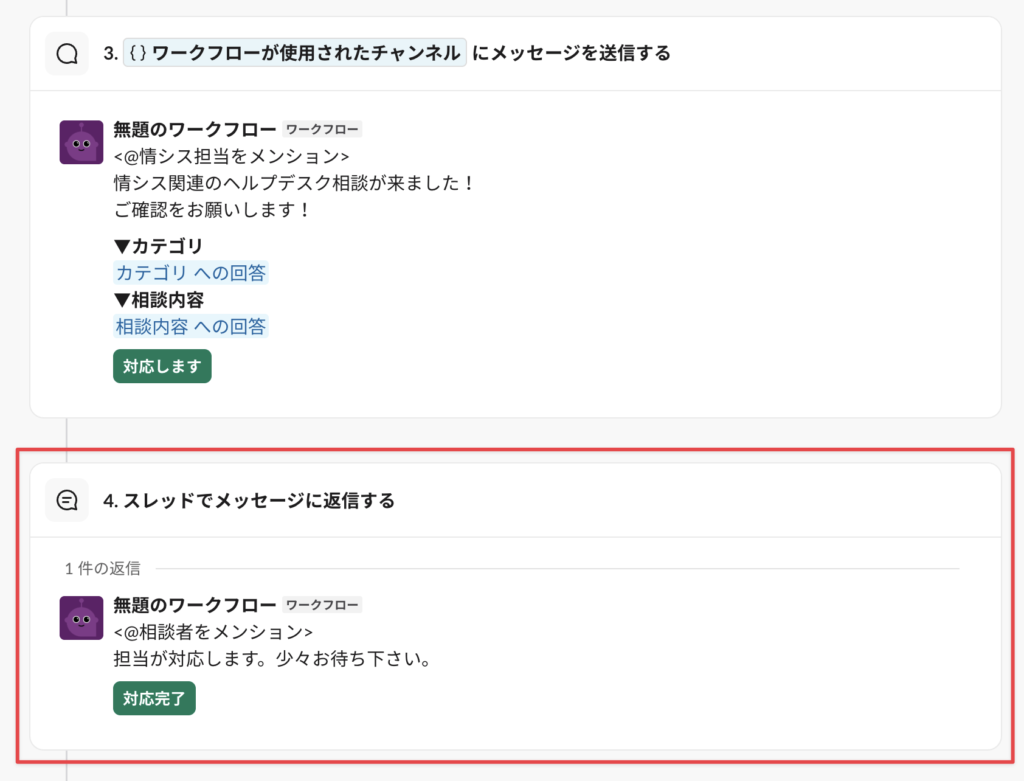Click 無題のワークフロー name in step 3

tap(194, 129)
